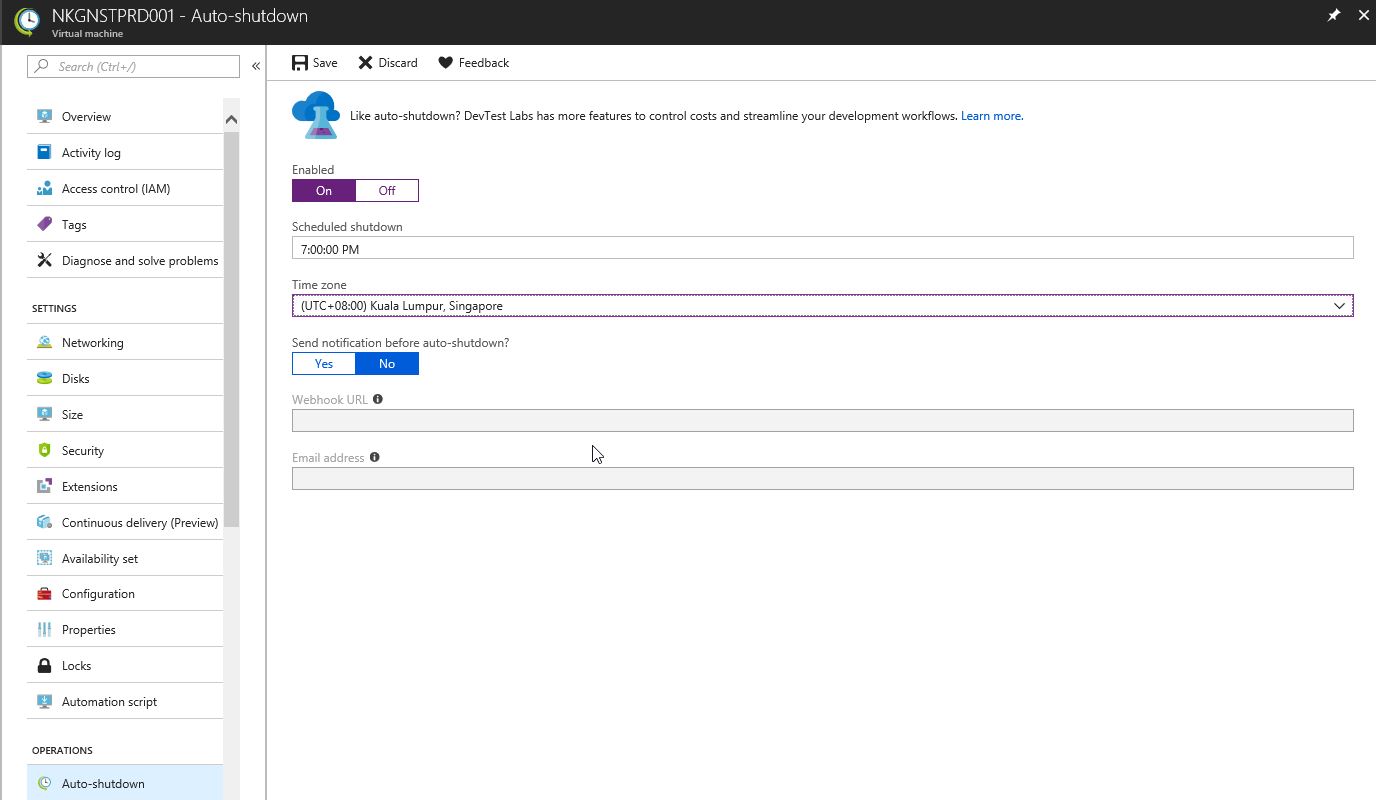Open the Time zone dropdown
This screenshot has width=1376, height=800.
point(822,306)
